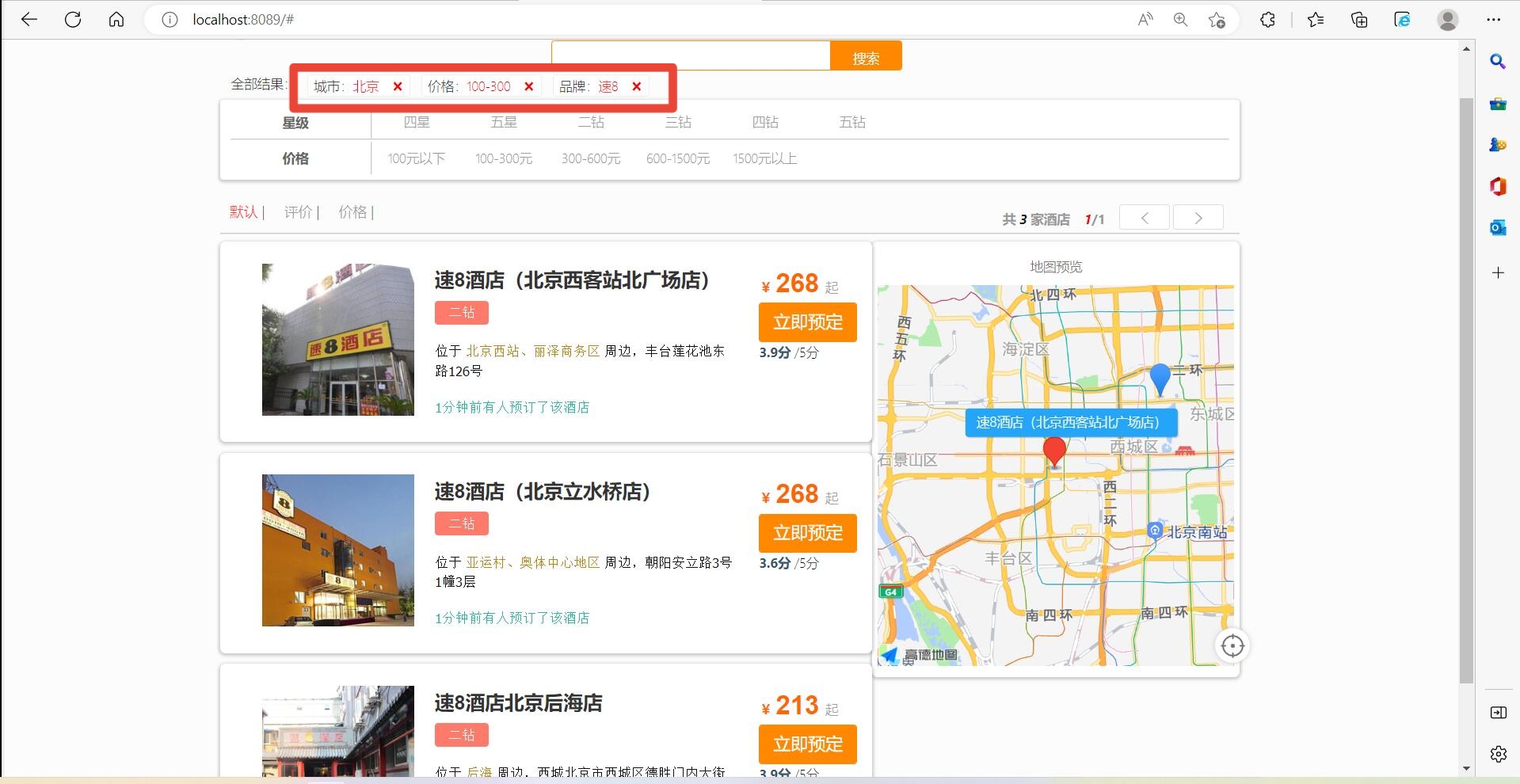Open hotel title 速8酒店北京后海店
This screenshot has height=784, width=1520.
pos(519,703)
